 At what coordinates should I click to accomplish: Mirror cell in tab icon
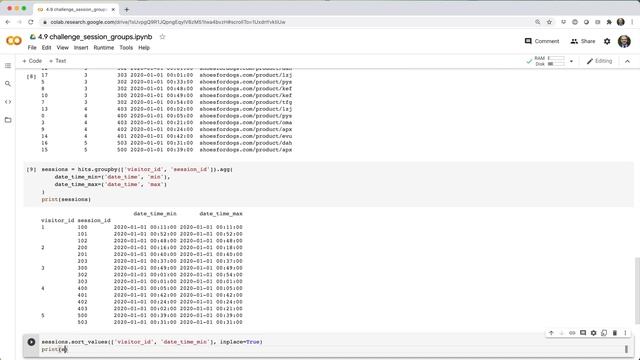click(x=604, y=333)
